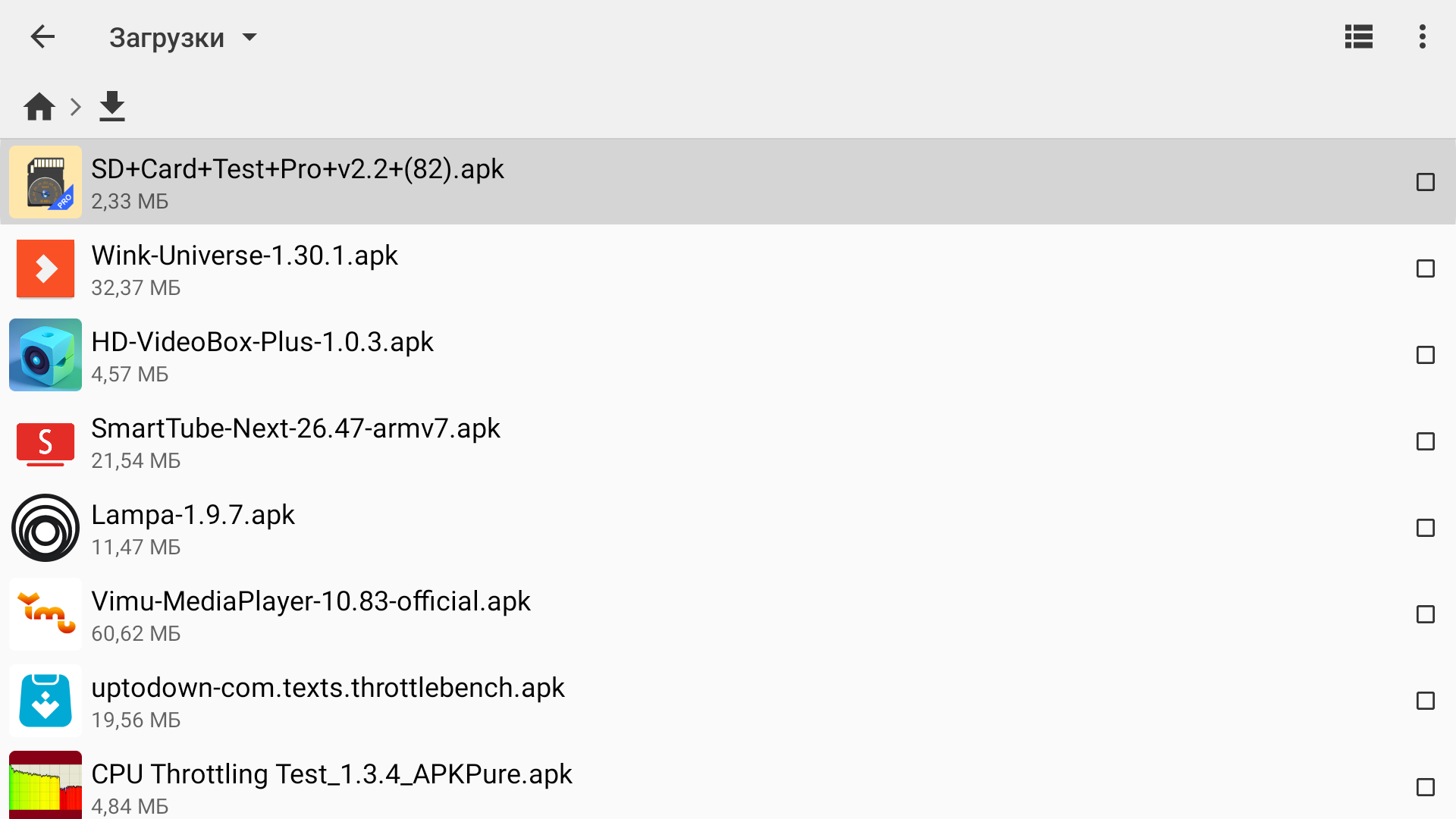Switch the list view layout icon
This screenshot has height=819, width=1456.
pyautogui.click(x=1358, y=36)
